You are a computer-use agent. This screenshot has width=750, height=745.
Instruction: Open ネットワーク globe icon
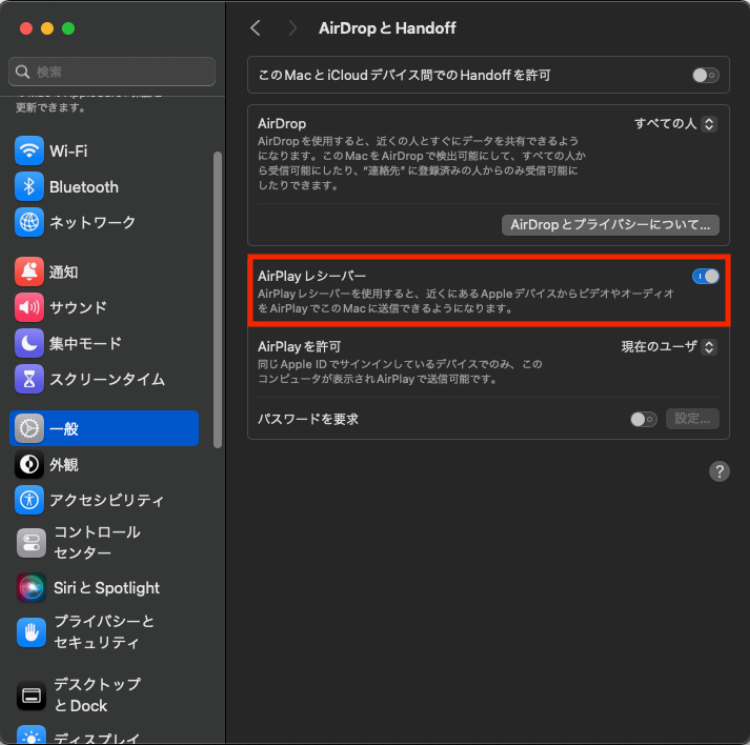(x=29, y=222)
